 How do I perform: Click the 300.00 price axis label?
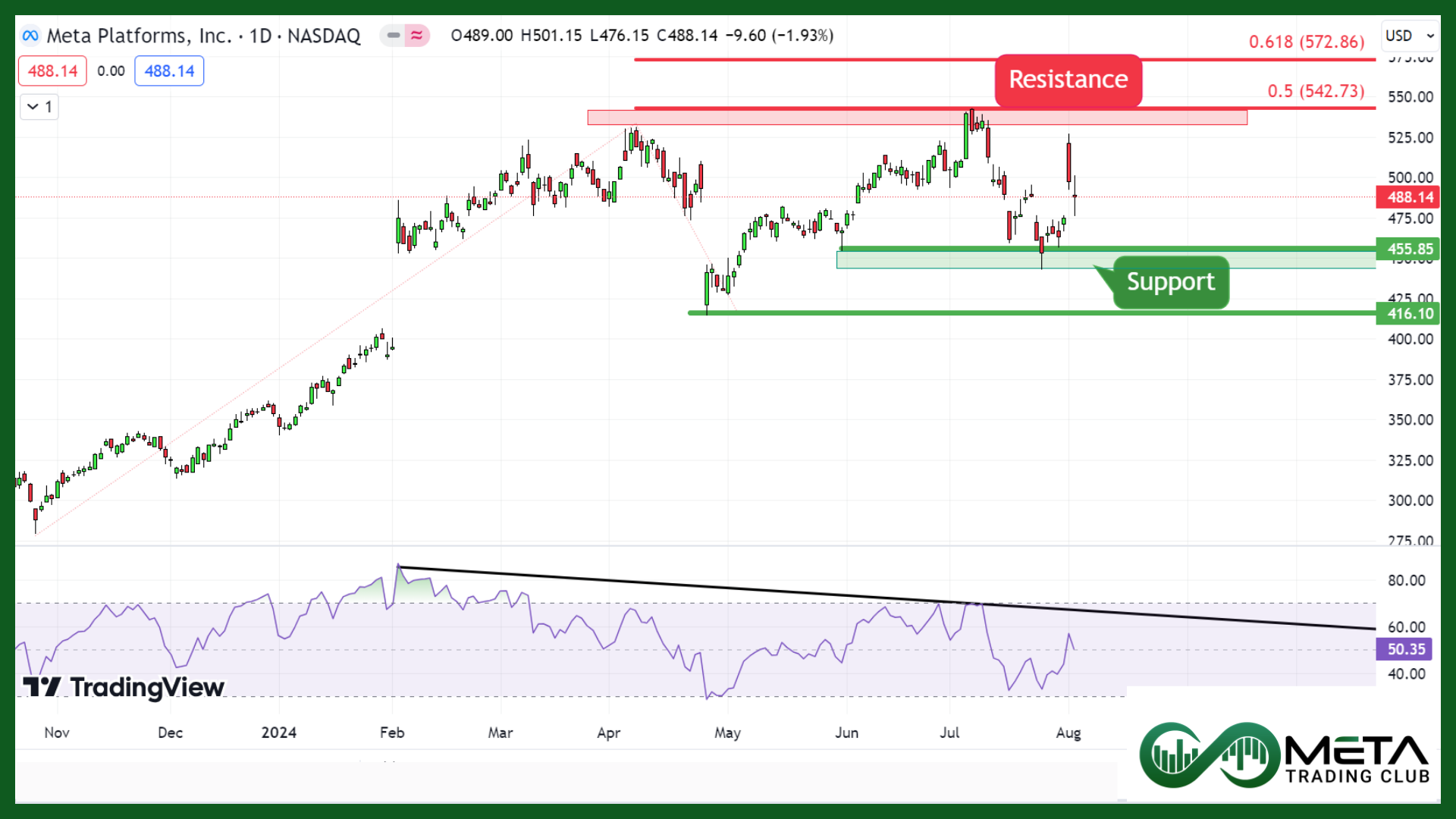pyautogui.click(x=1410, y=500)
